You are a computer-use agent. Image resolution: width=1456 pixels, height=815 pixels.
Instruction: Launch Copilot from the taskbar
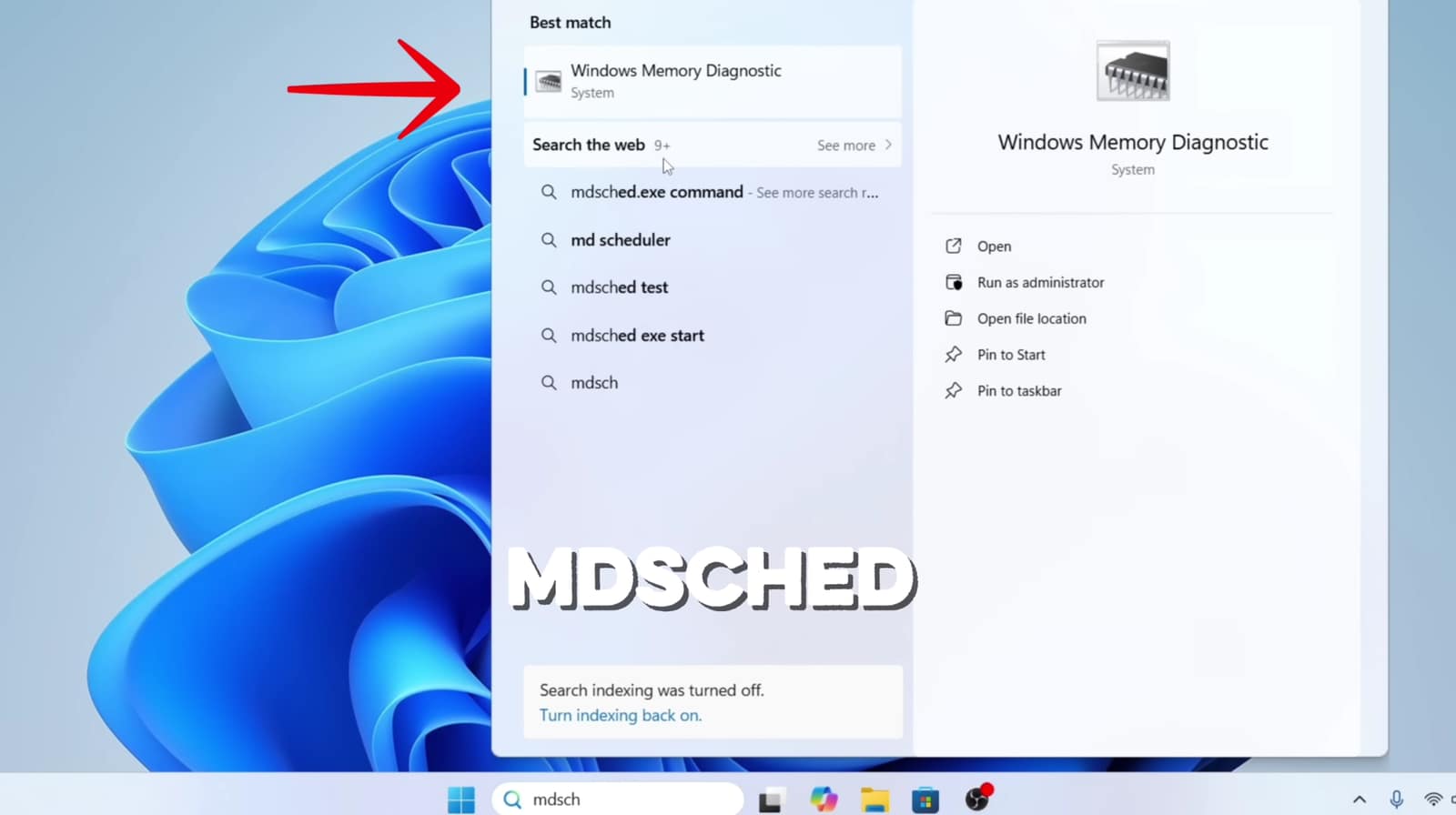[x=824, y=800]
